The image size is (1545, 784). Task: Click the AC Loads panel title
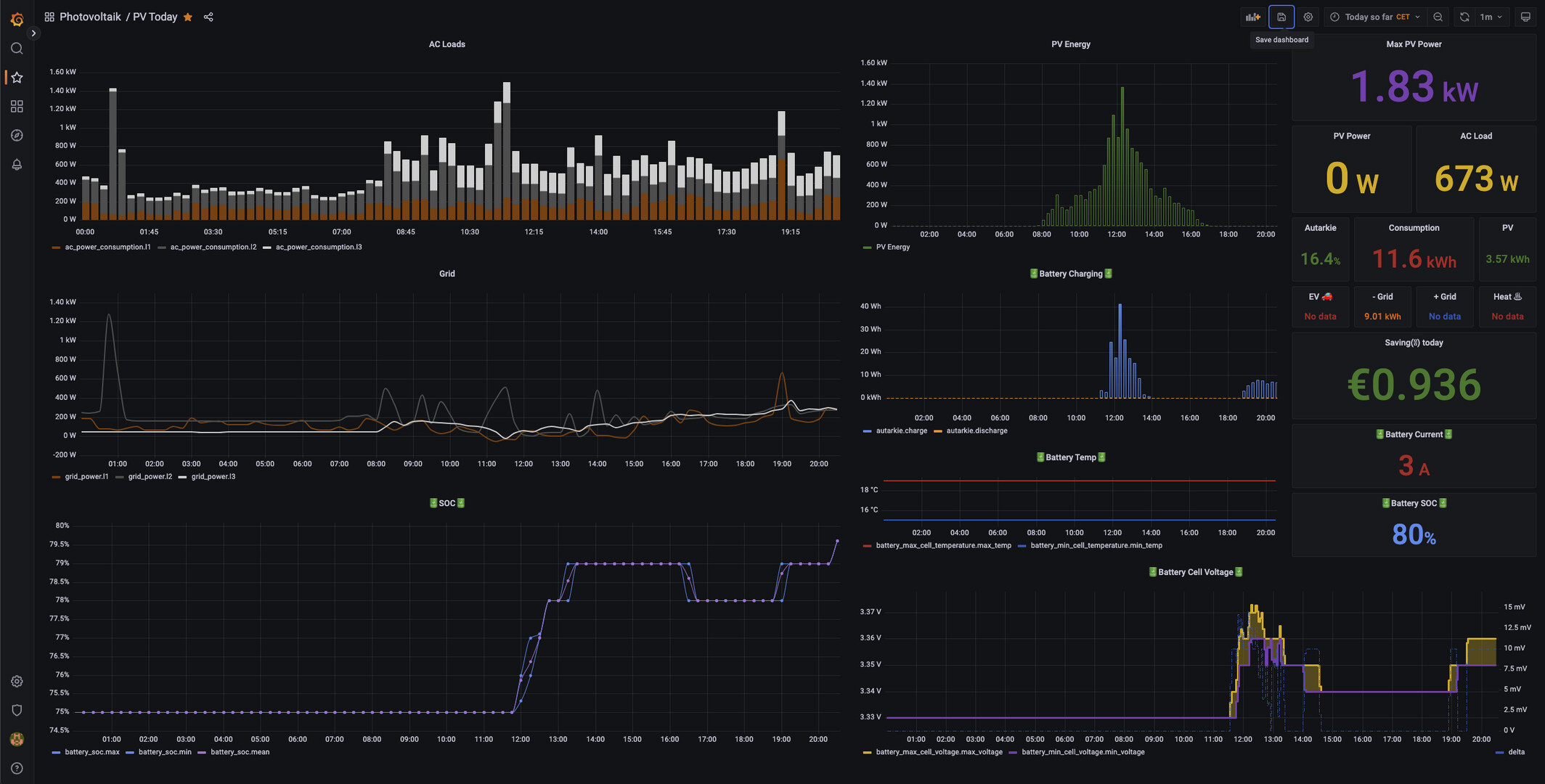(x=447, y=44)
